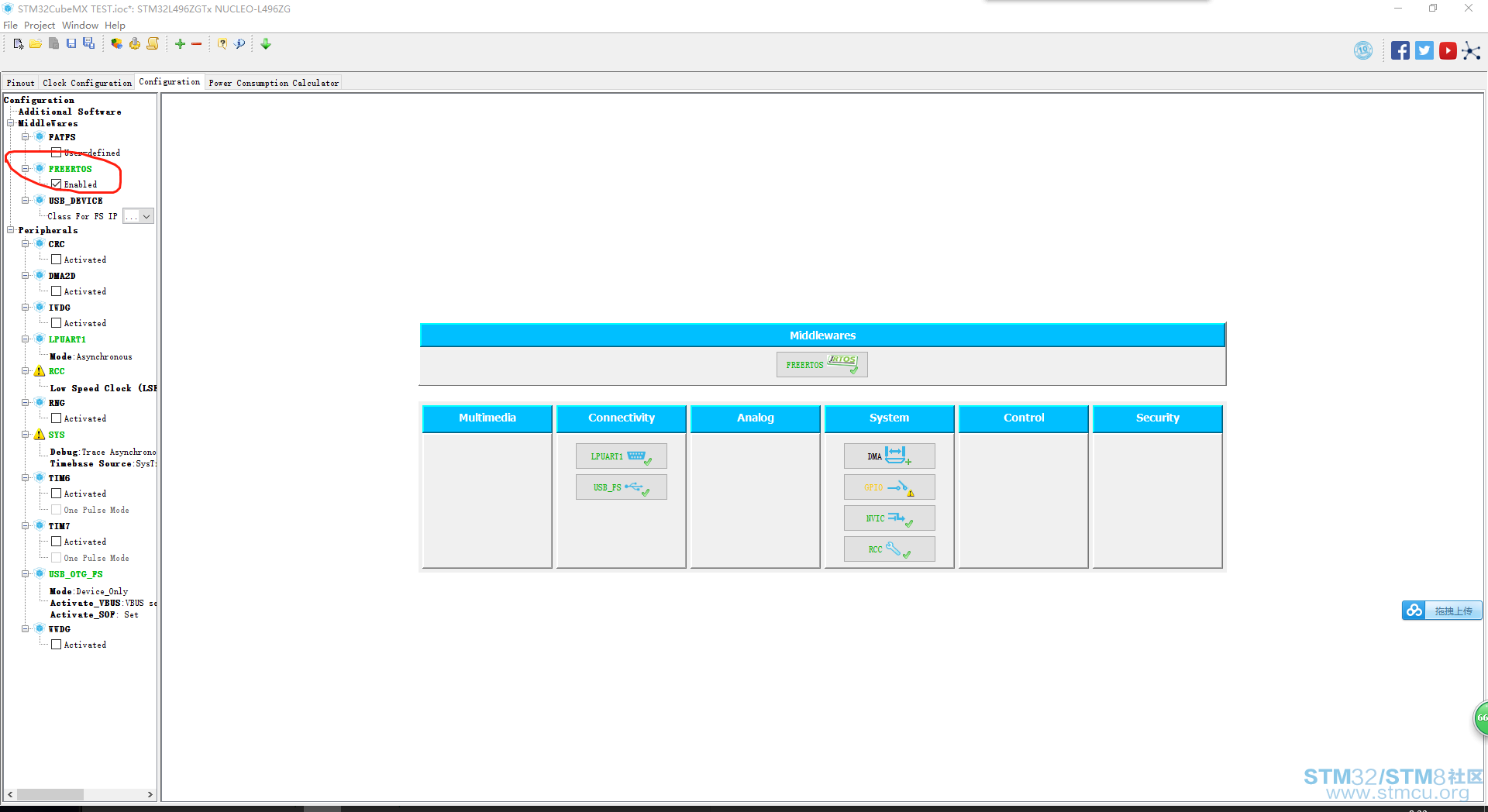Enable the WWDG Activated checkbox

click(x=56, y=645)
